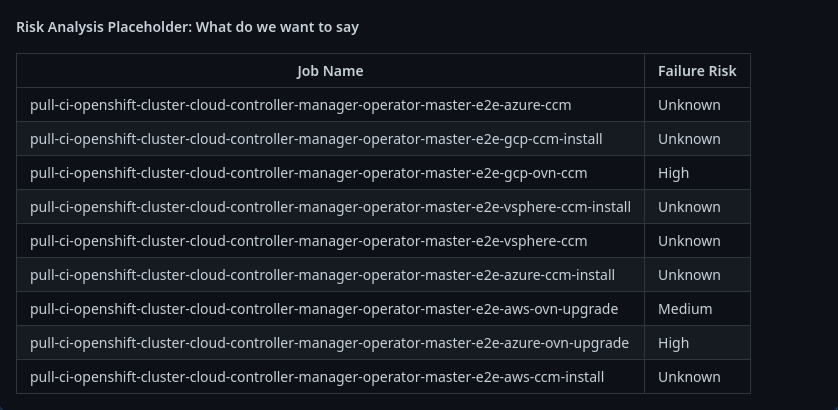This screenshot has width=838, height=410.
Task: Click the Risk Analysis Placeholder heading text
Action: [187, 27]
